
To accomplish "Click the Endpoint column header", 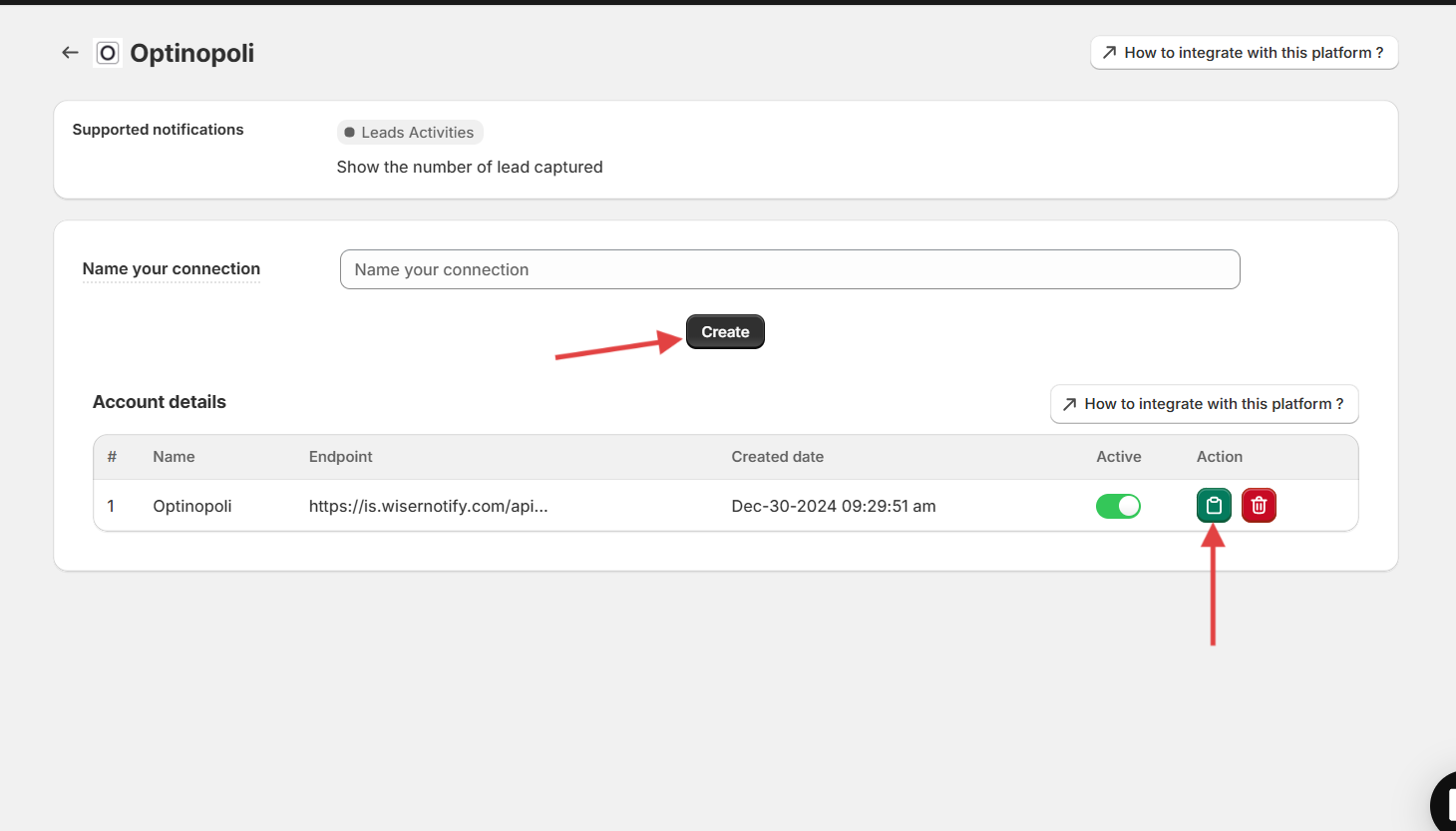I will 340,457.
